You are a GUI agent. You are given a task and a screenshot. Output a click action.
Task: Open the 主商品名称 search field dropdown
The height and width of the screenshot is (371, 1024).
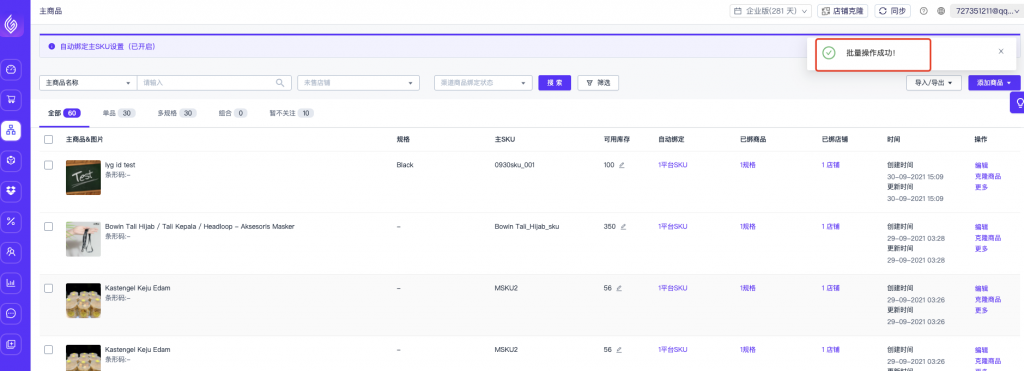click(x=88, y=83)
